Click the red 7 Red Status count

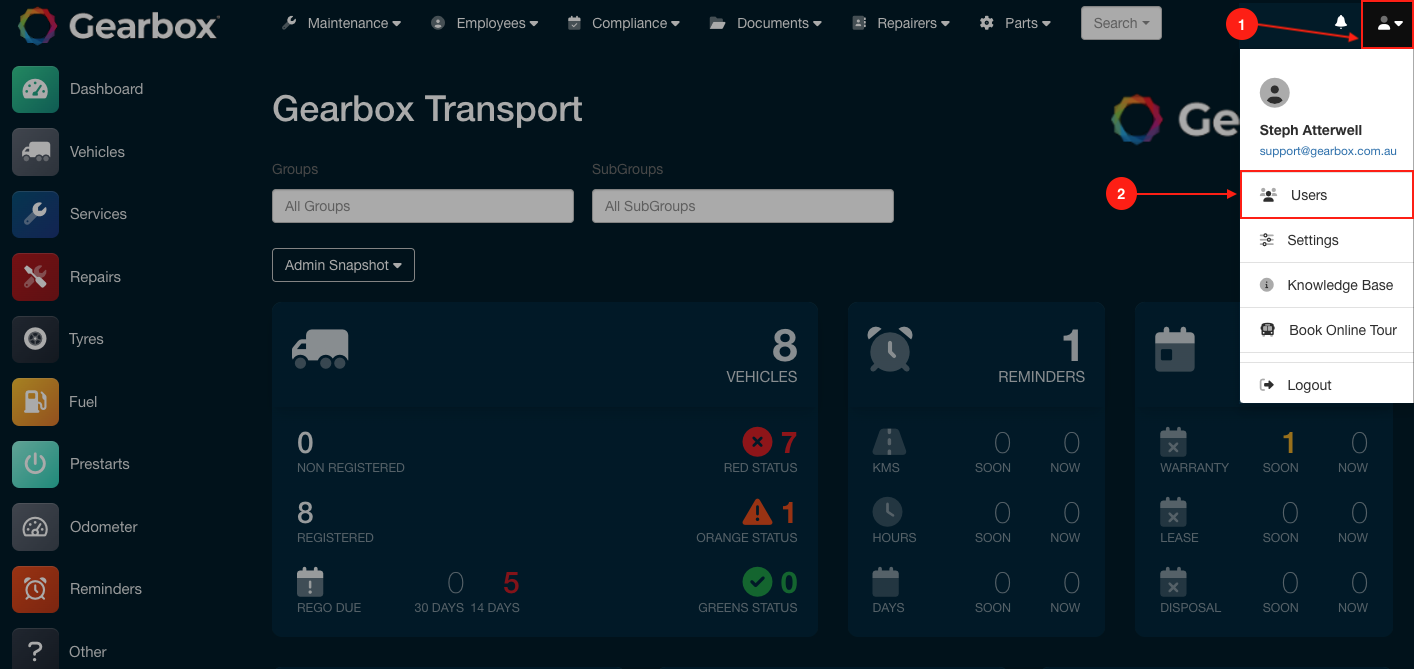click(x=788, y=442)
